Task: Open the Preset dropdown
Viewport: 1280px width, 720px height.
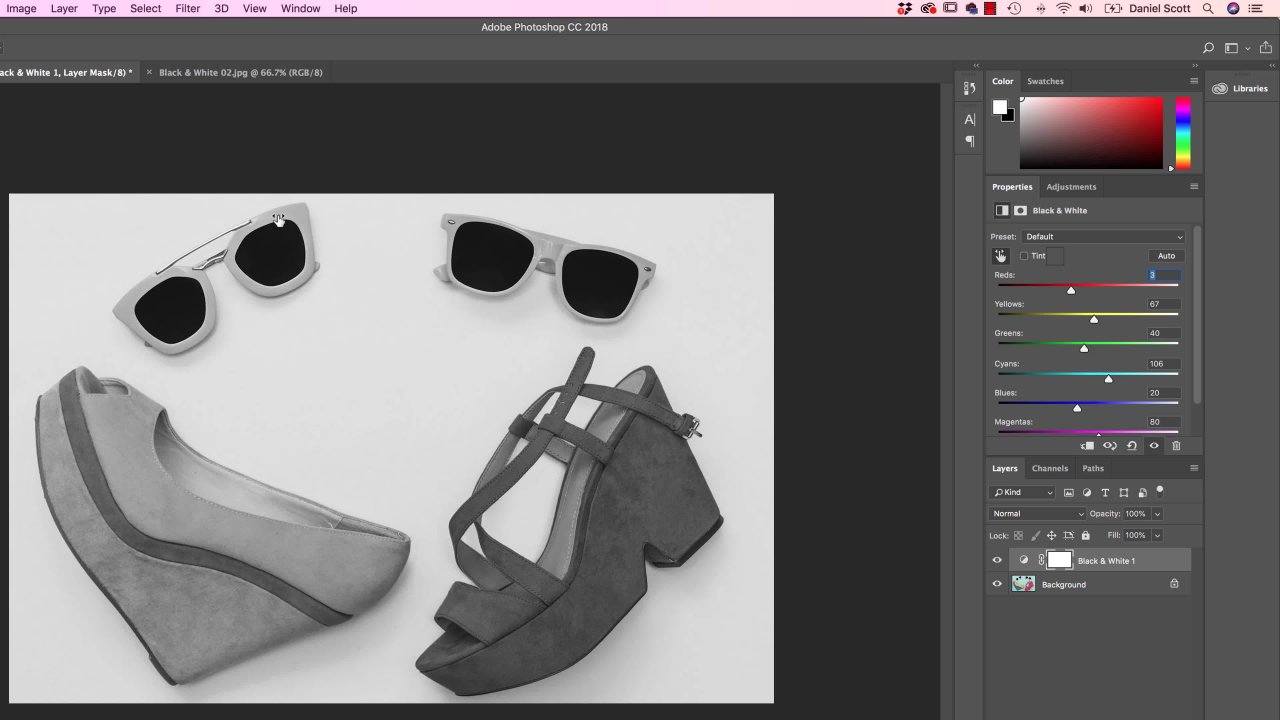Action: click(1103, 237)
